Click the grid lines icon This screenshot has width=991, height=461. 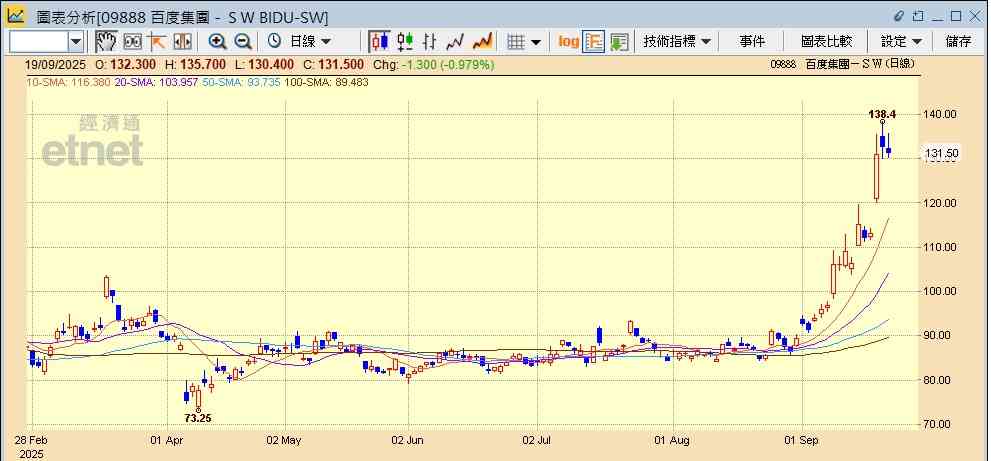(516, 42)
